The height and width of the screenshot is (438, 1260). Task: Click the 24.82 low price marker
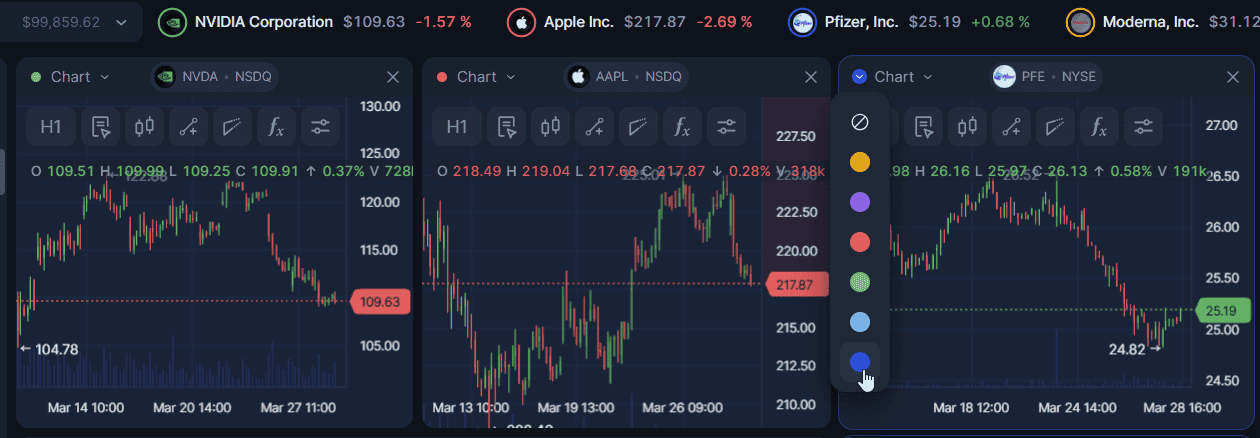1134,349
